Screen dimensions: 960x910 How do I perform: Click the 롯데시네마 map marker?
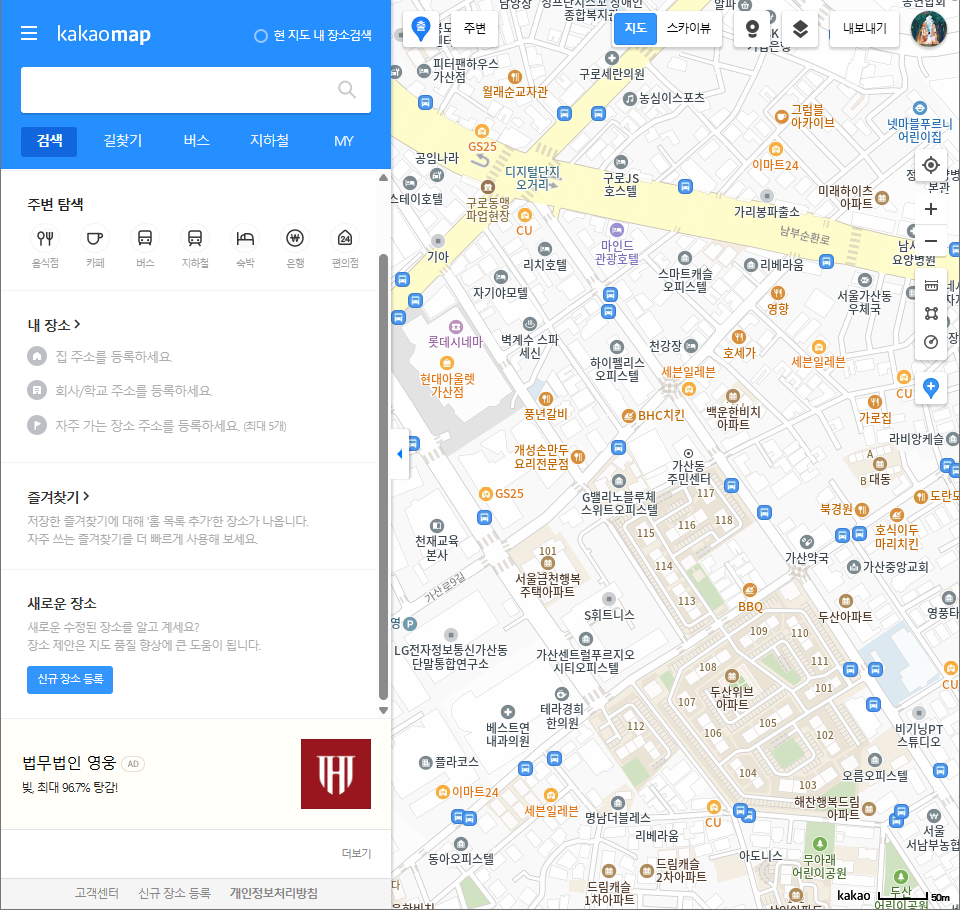pyautogui.click(x=456, y=327)
